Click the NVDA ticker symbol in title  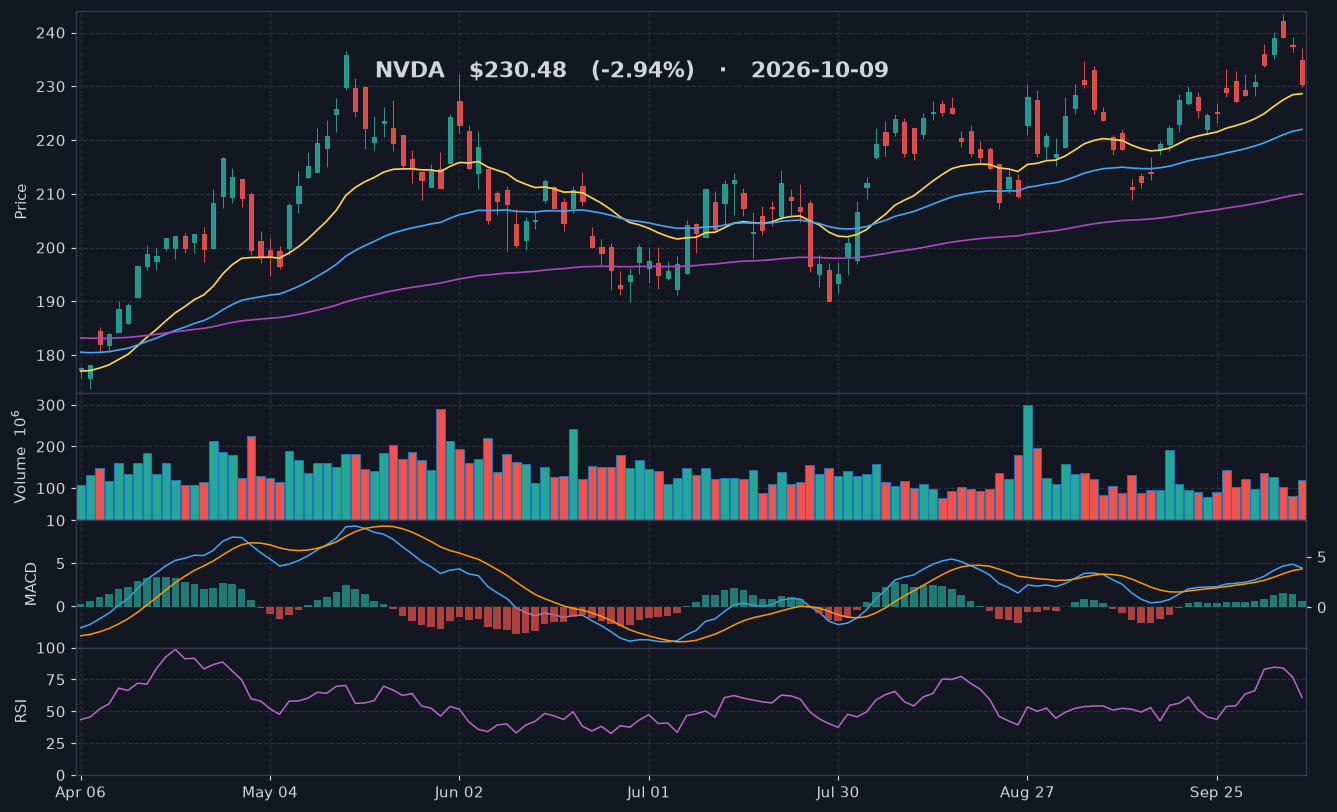click(409, 71)
